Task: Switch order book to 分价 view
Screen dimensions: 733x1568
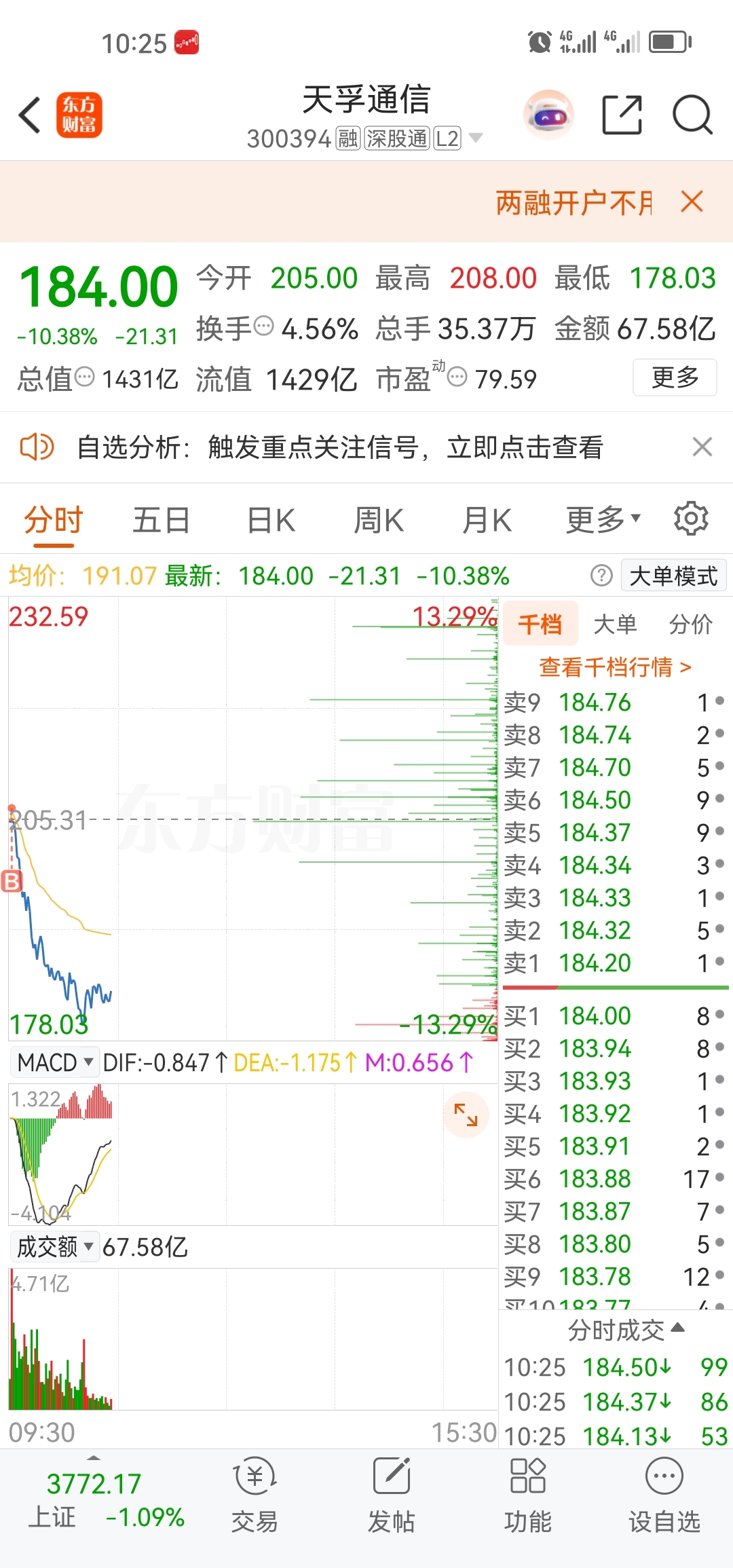Action: (690, 624)
